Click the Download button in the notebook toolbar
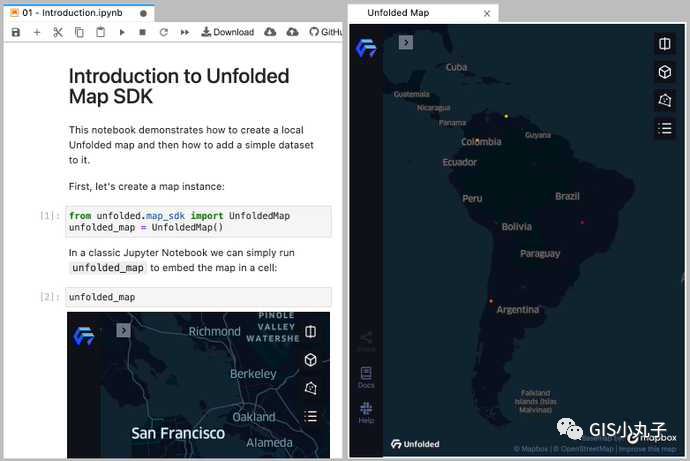The image size is (690, 461). (227, 32)
